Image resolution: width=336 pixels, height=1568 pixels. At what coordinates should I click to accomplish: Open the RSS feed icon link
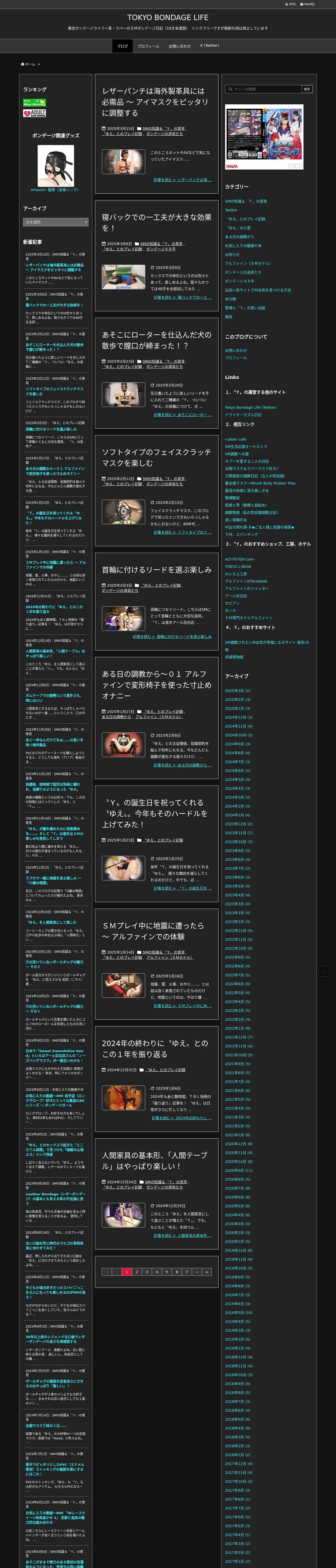coord(290,4)
